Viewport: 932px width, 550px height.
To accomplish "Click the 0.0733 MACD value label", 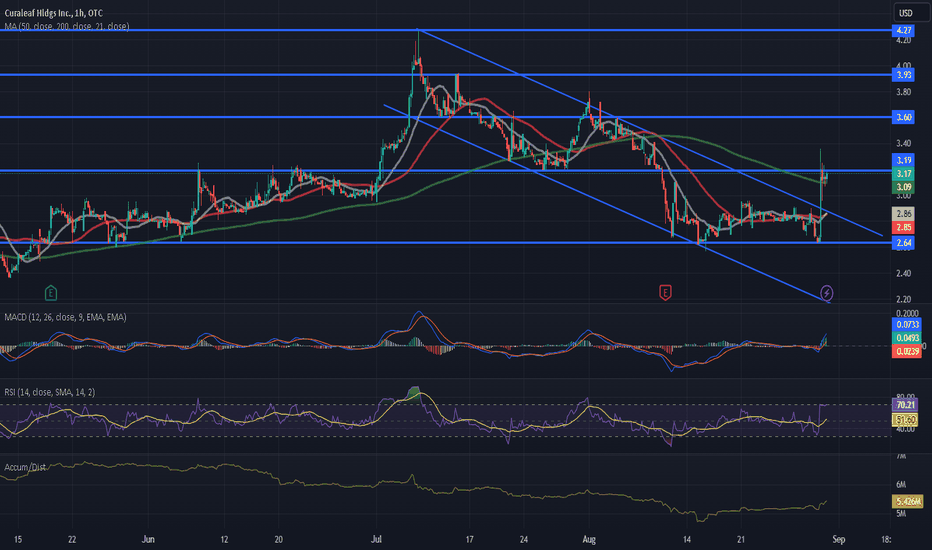I will click(x=907, y=325).
